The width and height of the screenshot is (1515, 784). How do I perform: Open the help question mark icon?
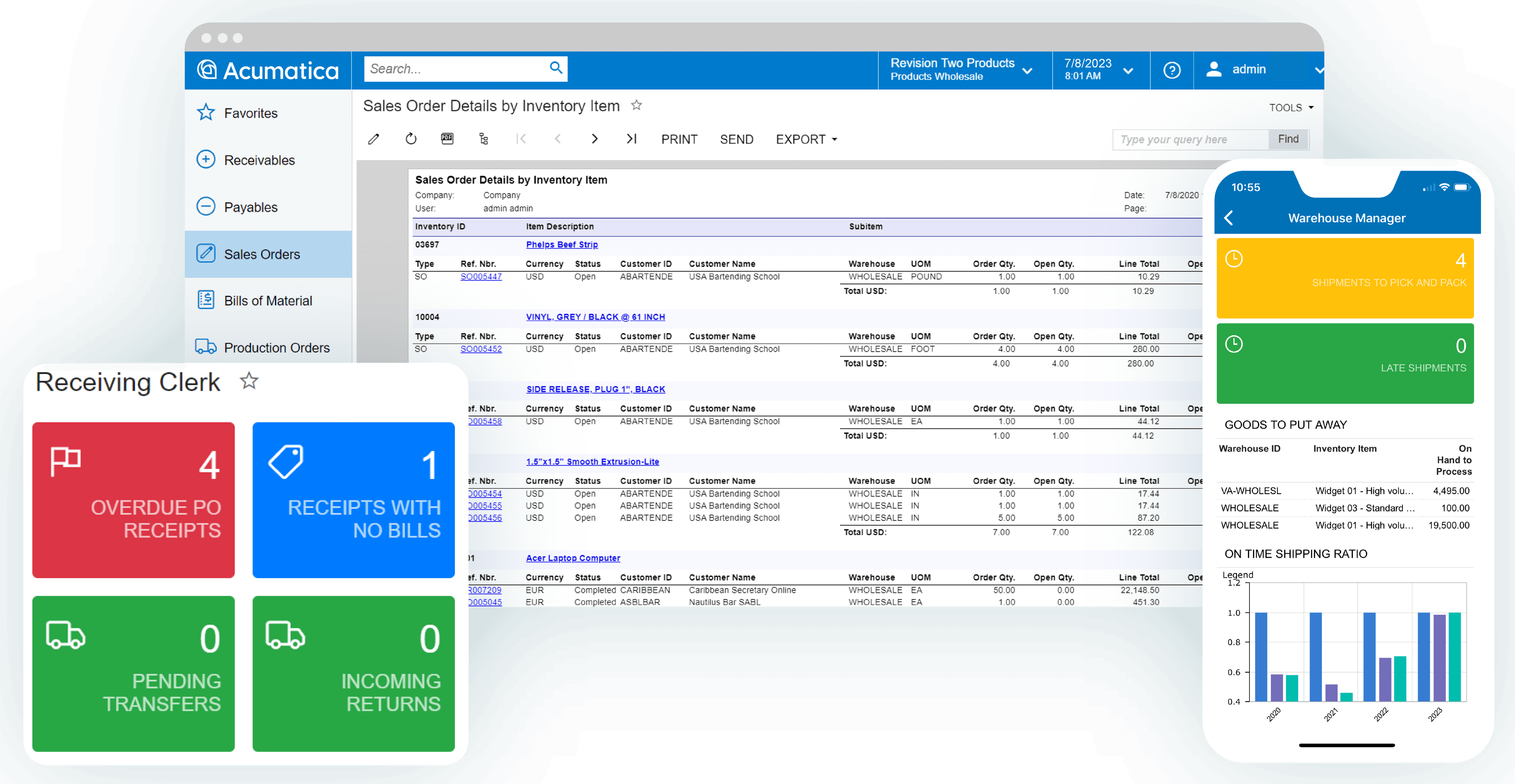[1171, 70]
